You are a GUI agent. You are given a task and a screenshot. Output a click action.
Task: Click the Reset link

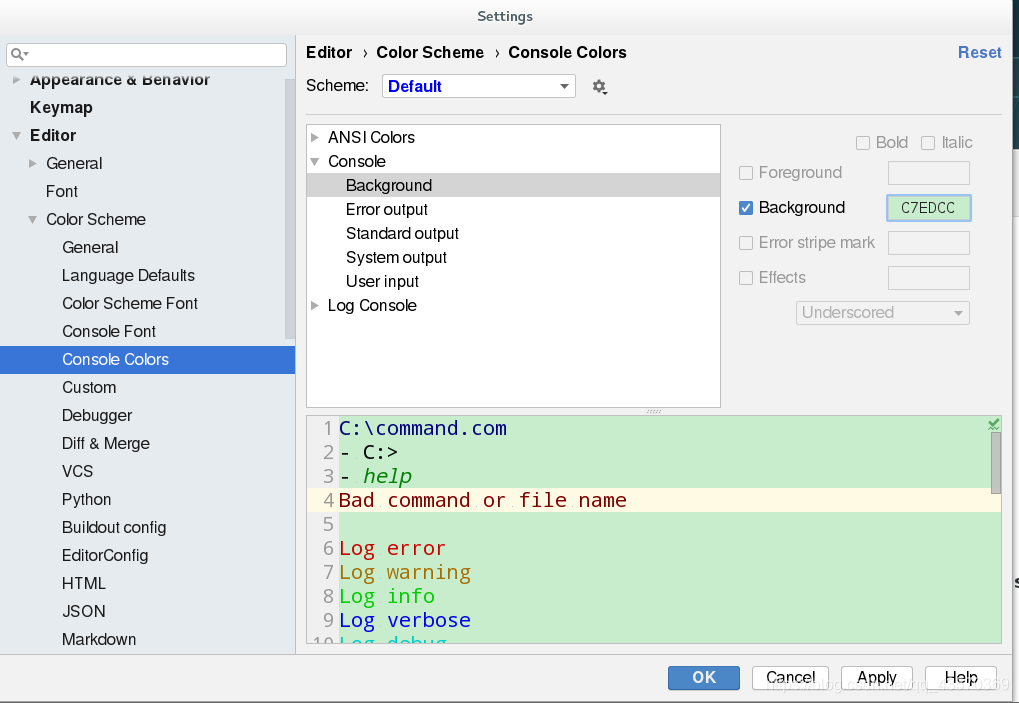[x=979, y=53]
